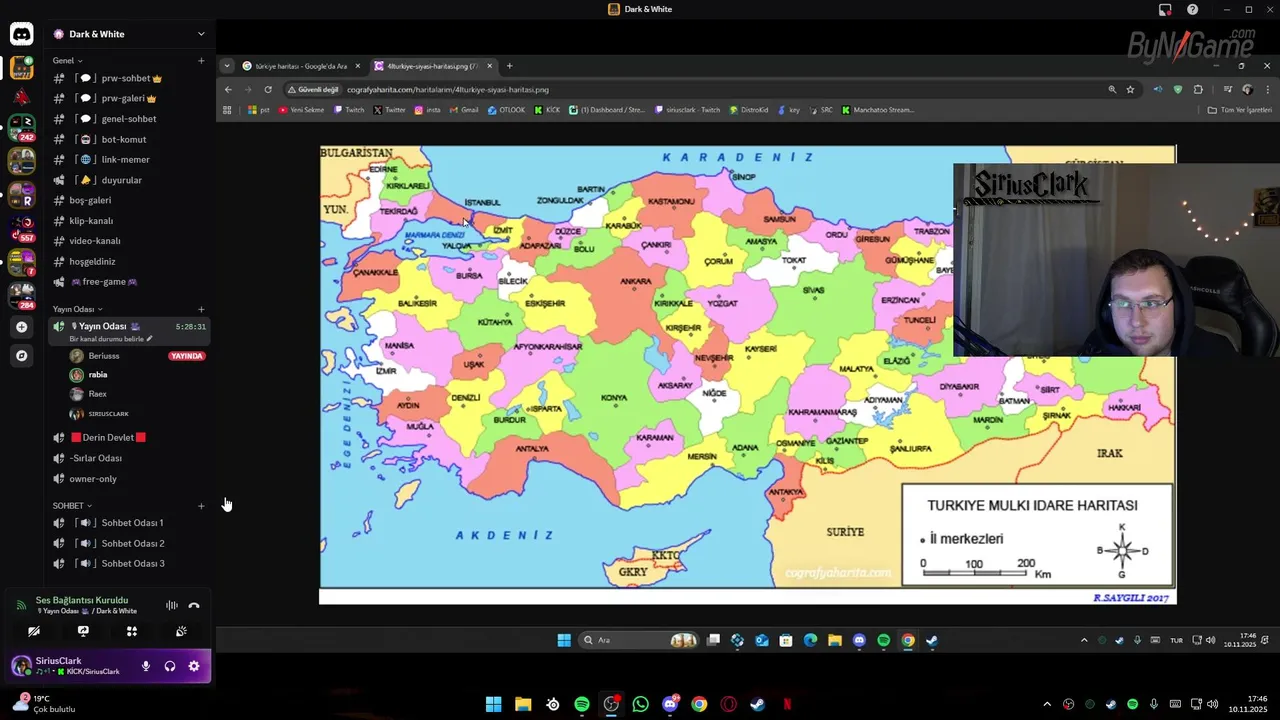The width and height of the screenshot is (1280, 720).
Task: Open DistroKid bookmark in bookmarks bar
Action: pyautogui.click(x=749, y=110)
